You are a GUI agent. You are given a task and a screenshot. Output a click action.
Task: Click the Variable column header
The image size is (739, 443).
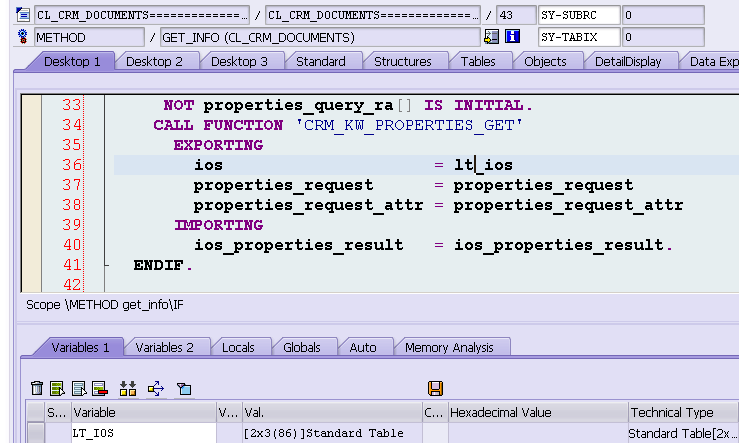144,413
